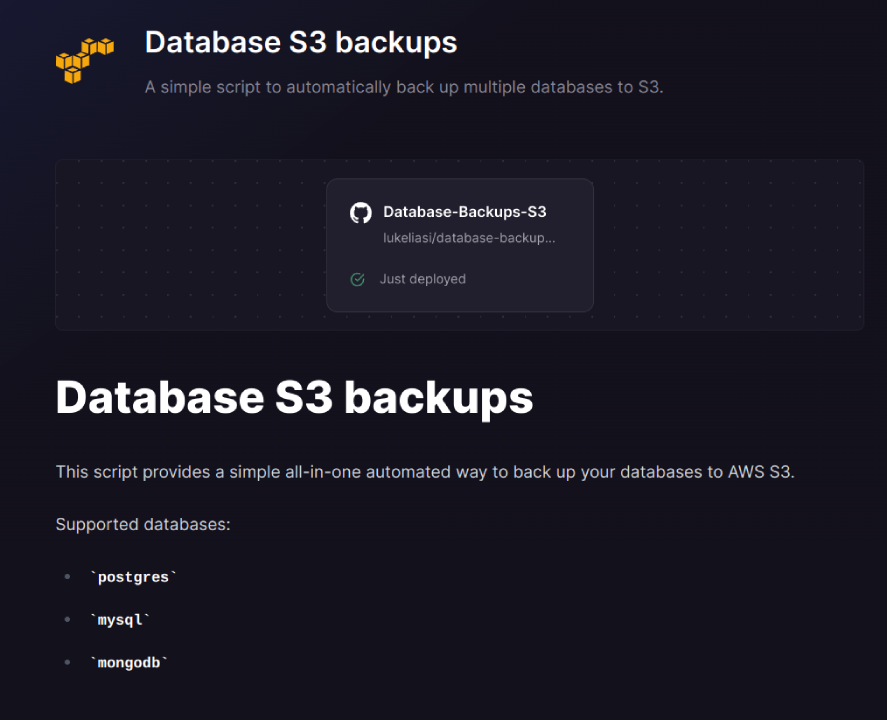Expand the truncated lukeliasi/database-backup path
The height and width of the screenshot is (720, 887).
pyautogui.click(x=470, y=238)
